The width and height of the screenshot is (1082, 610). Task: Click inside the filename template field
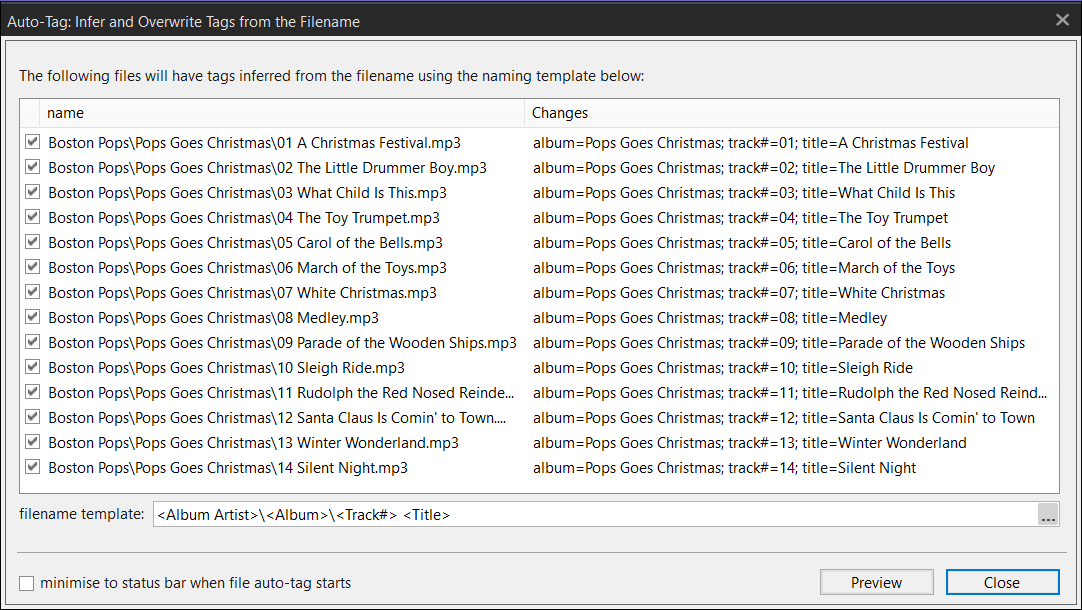590,515
